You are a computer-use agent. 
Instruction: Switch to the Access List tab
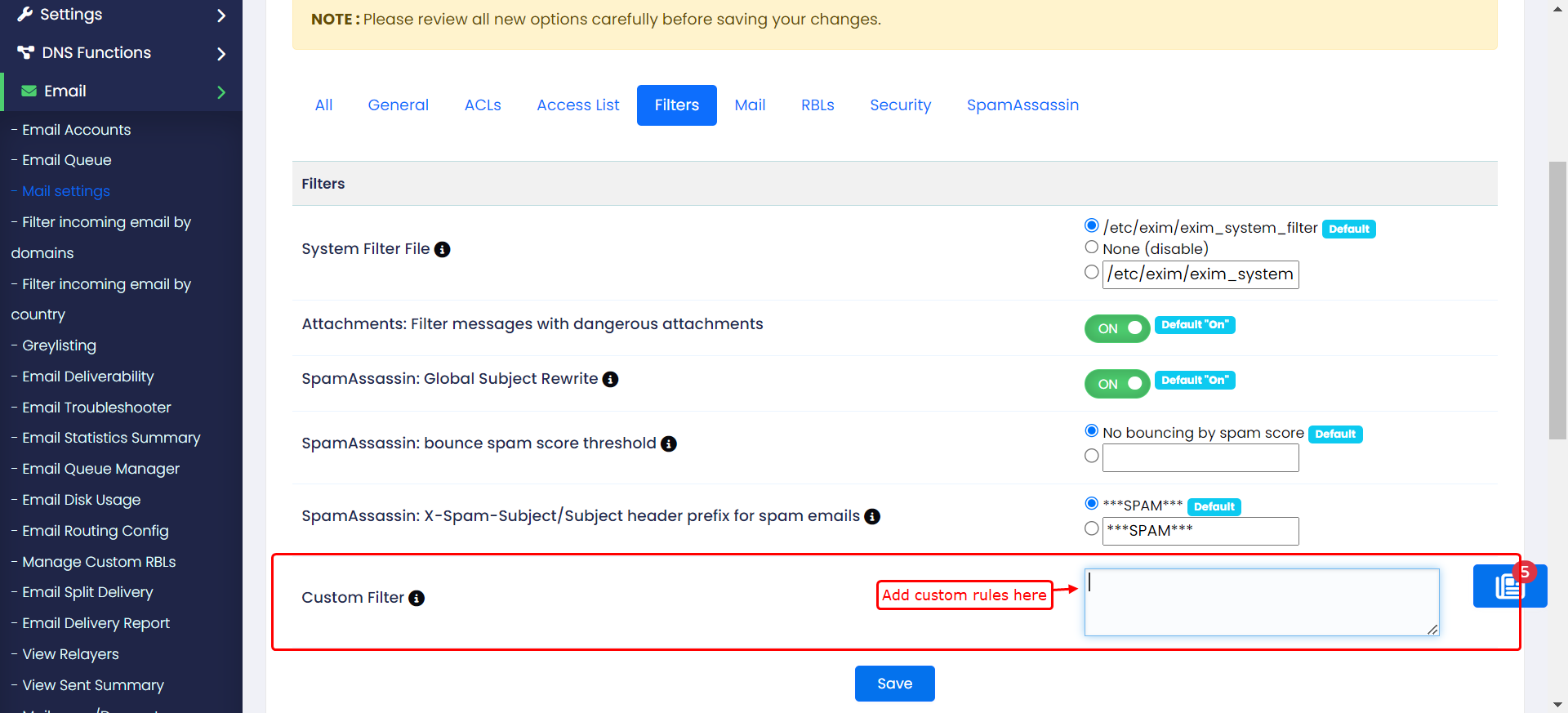pos(578,105)
